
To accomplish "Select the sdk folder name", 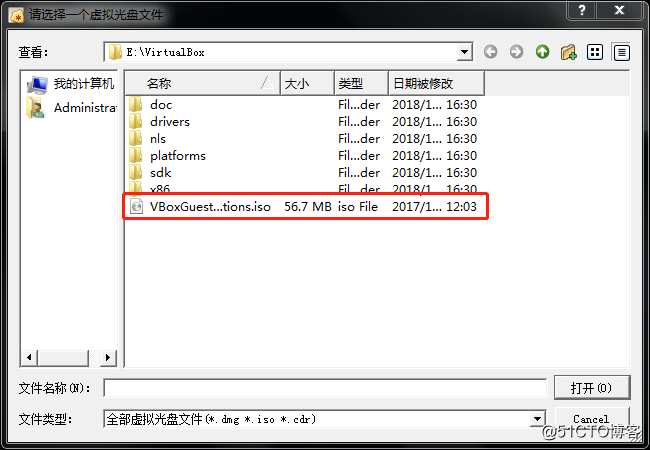I will click(160, 172).
